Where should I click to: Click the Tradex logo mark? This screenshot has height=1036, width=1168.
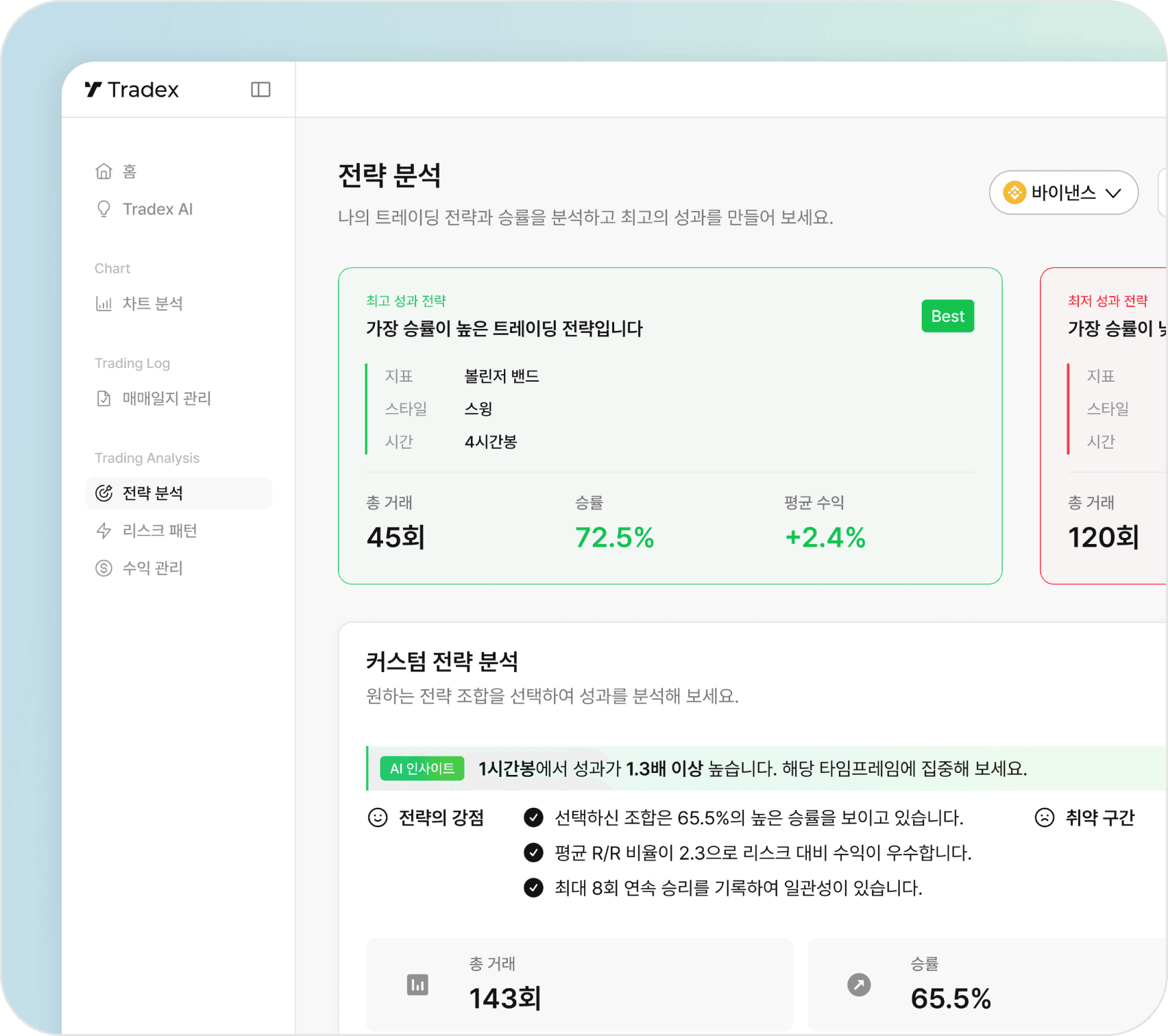[x=93, y=89]
